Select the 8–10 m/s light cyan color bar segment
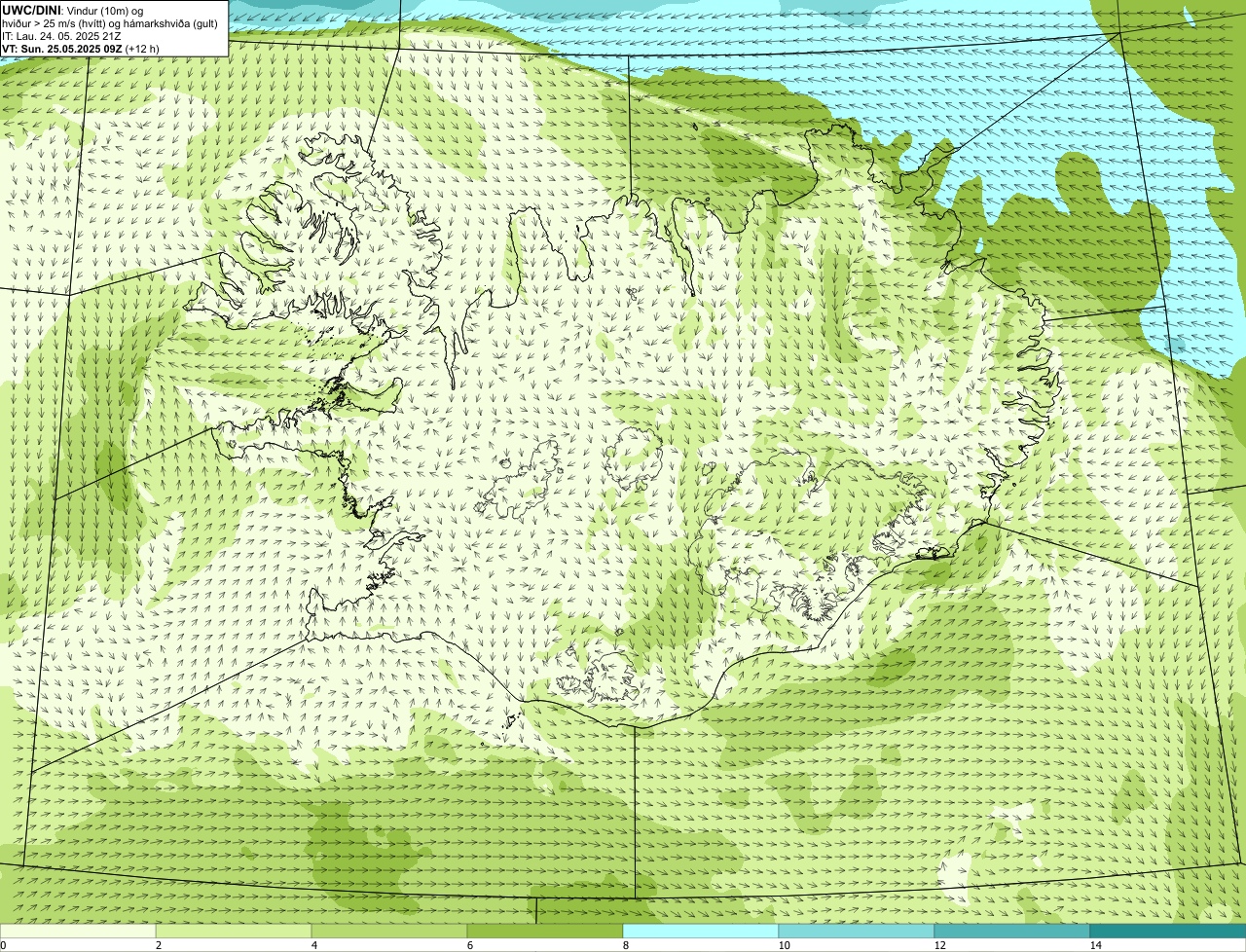The height and width of the screenshot is (952, 1246). pyautogui.click(x=701, y=931)
